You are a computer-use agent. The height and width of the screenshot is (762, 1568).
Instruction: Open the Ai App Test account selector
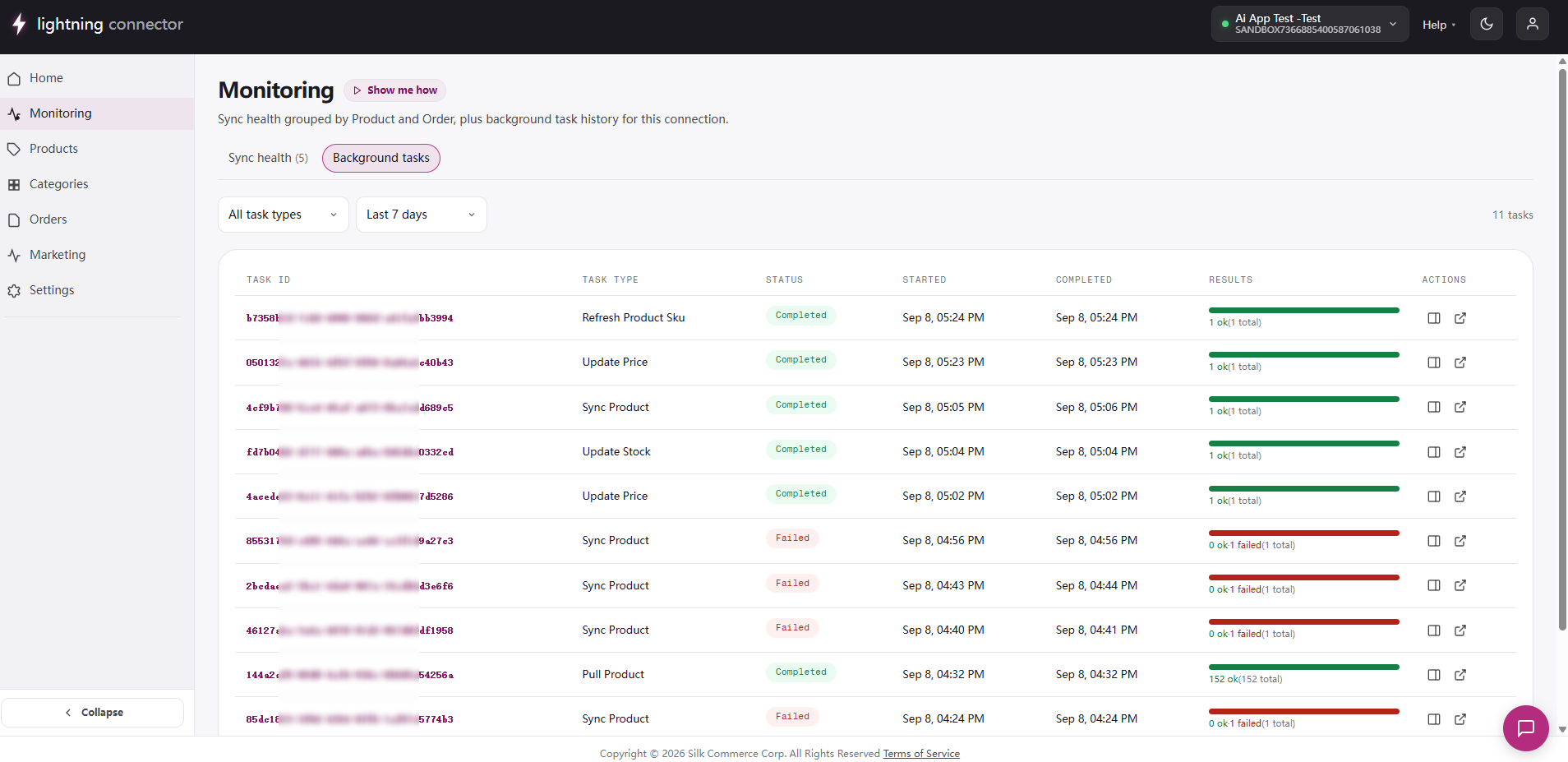point(1310,24)
